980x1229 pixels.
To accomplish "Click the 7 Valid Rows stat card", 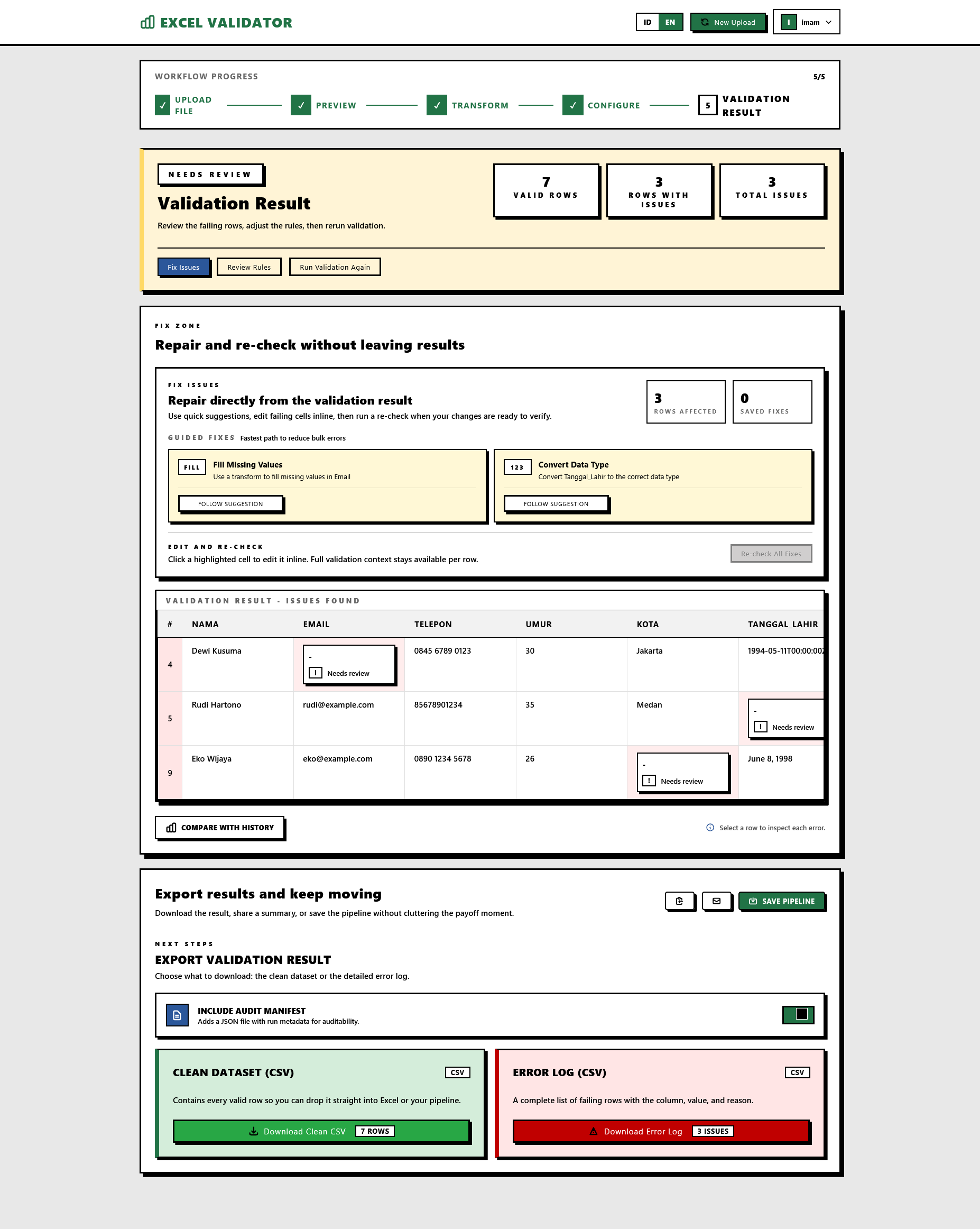I will tap(546, 190).
